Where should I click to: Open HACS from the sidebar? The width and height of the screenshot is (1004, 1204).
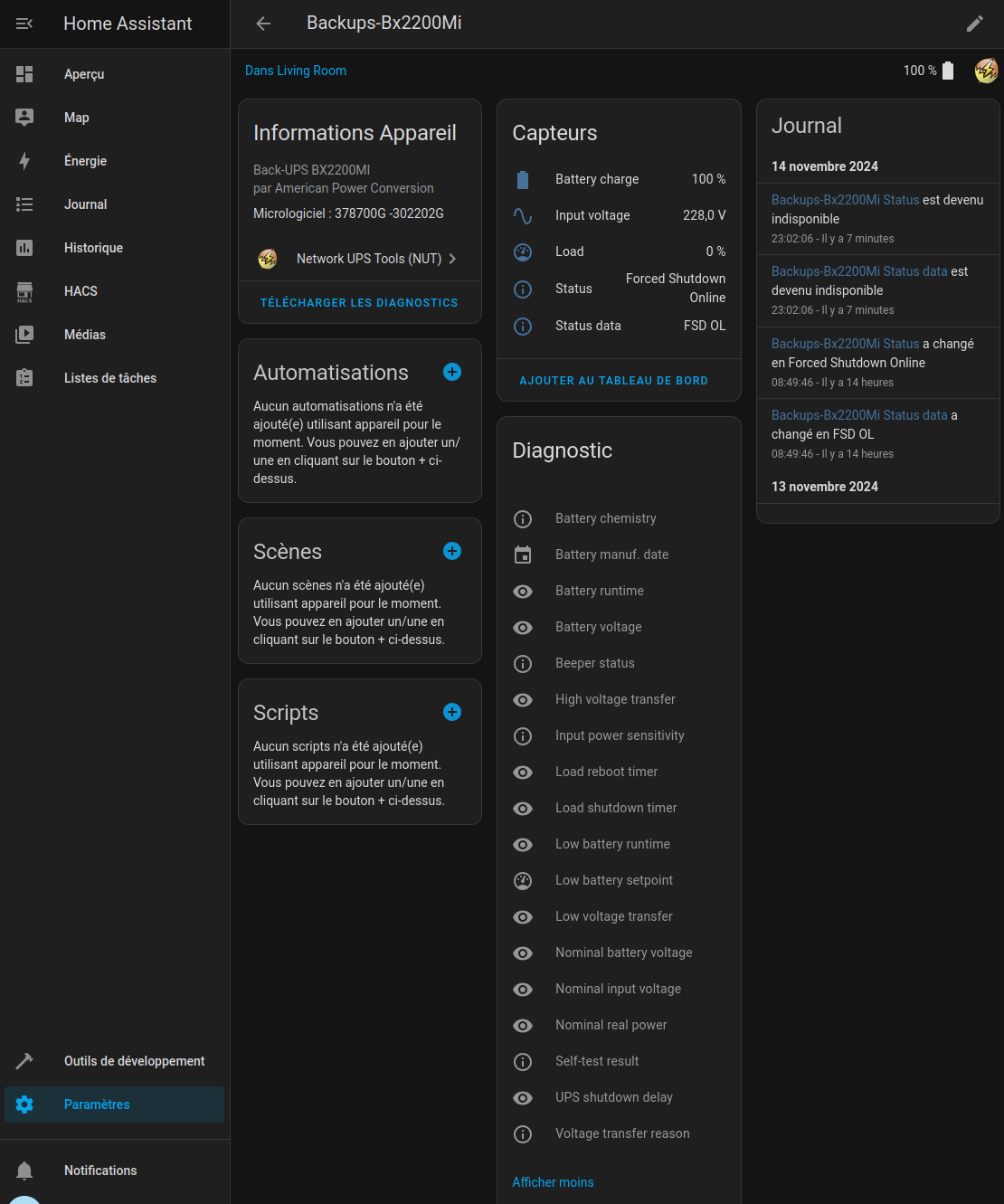[x=81, y=290]
